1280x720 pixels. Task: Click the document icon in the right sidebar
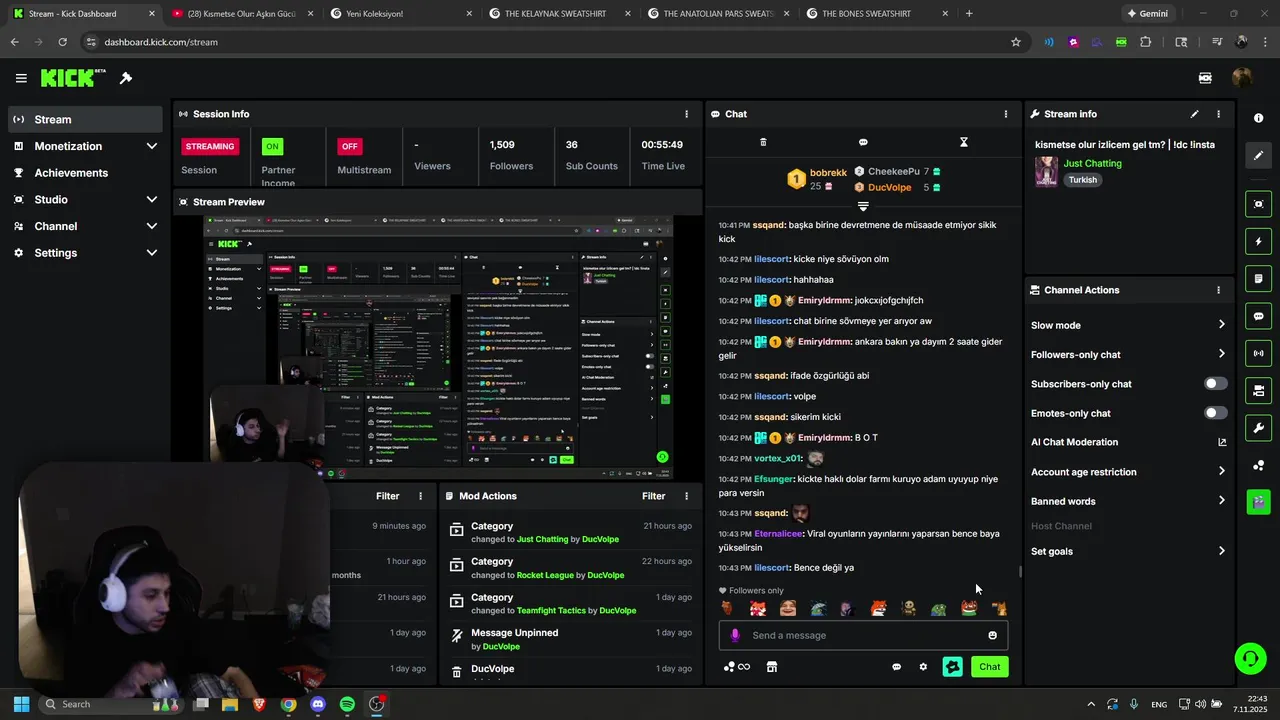point(1258,278)
